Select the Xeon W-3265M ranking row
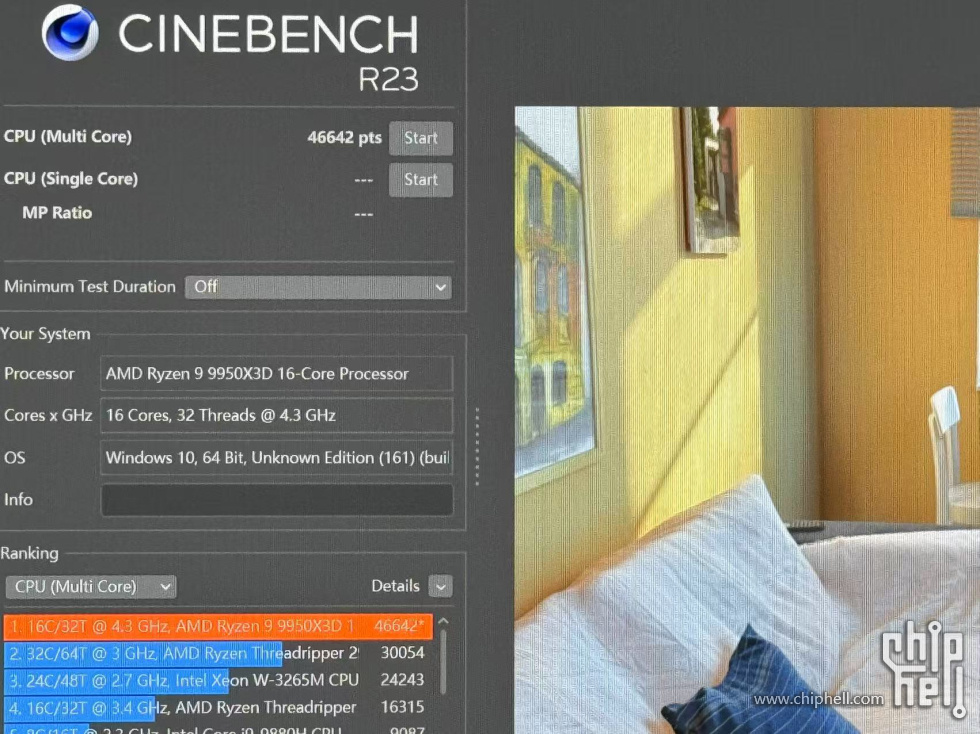 point(218,680)
